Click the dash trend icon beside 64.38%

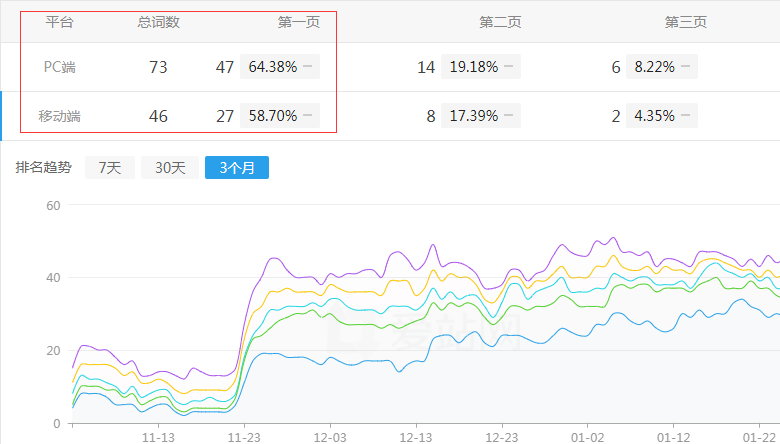(x=308, y=67)
